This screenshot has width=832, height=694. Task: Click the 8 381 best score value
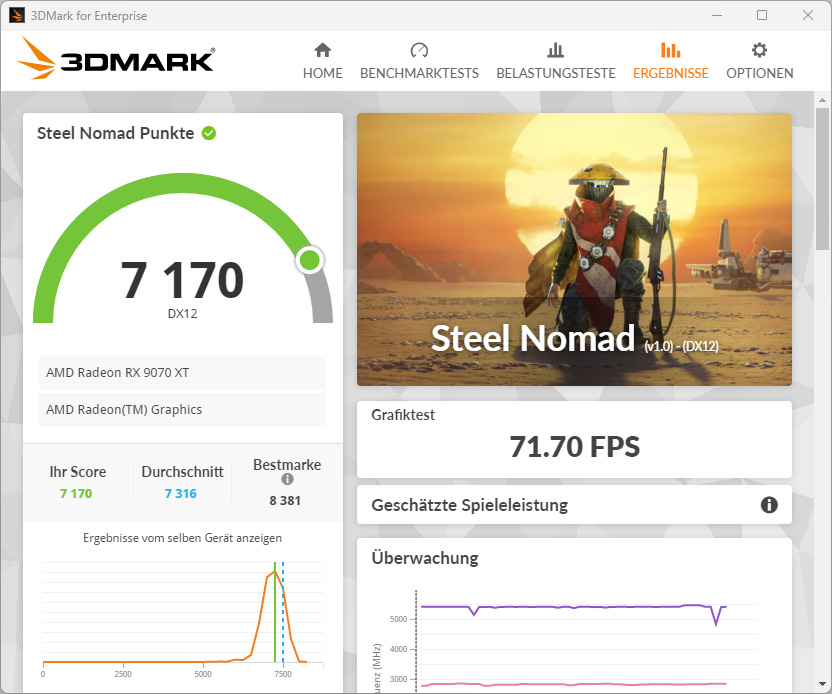point(285,500)
